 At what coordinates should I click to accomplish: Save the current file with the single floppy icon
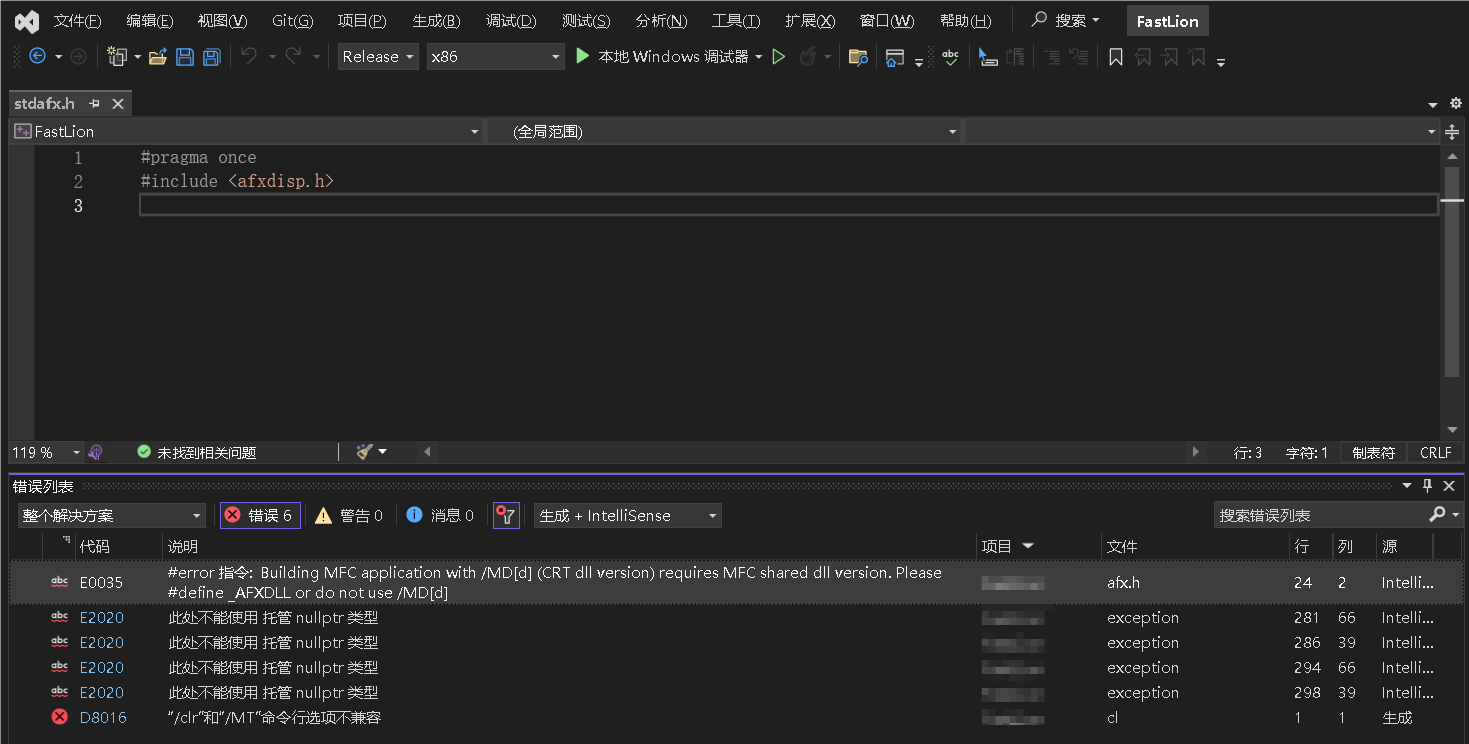(x=185, y=57)
